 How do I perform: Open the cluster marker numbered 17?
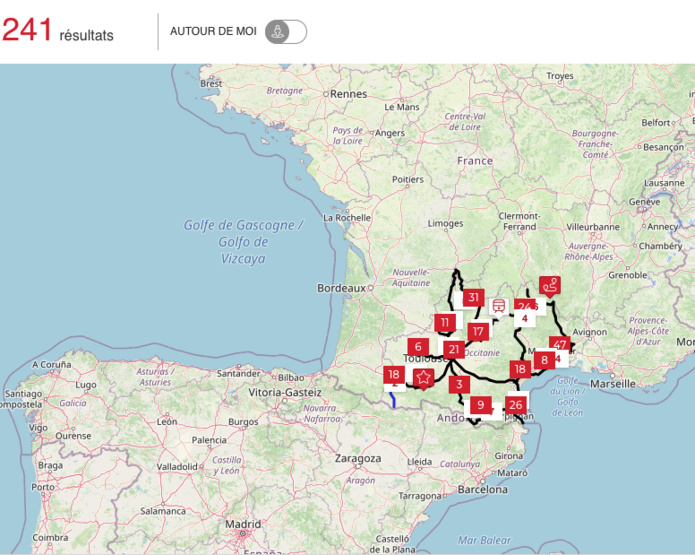[x=478, y=332]
